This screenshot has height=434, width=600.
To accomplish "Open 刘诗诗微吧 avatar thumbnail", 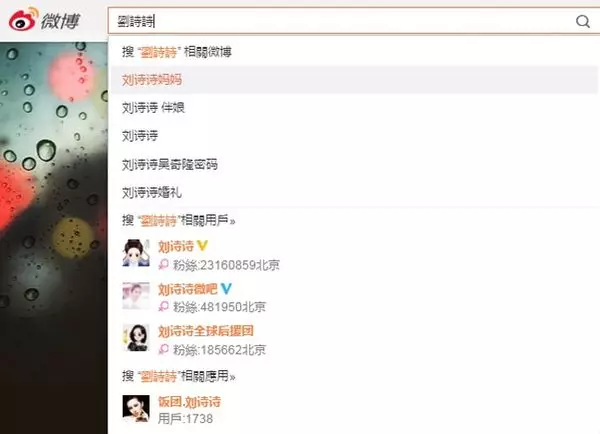I will pyautogui.click(x=136, y=296).
